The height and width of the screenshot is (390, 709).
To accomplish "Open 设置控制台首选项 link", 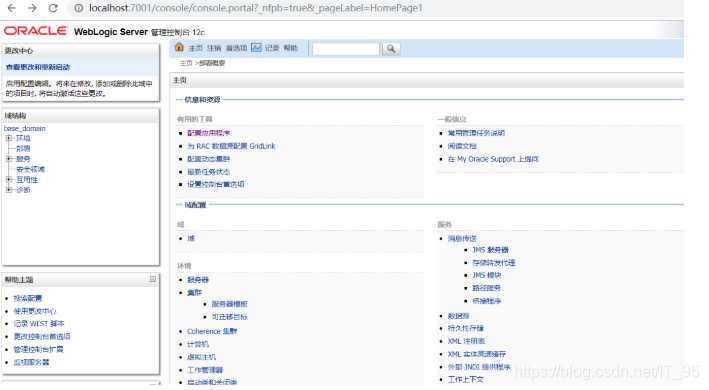I will [216, 184].
